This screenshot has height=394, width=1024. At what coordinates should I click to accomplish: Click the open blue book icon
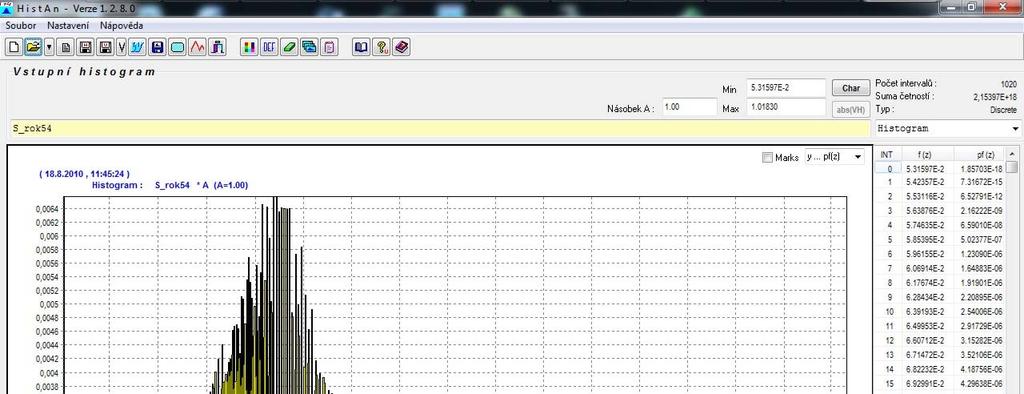tap(361, 47)
